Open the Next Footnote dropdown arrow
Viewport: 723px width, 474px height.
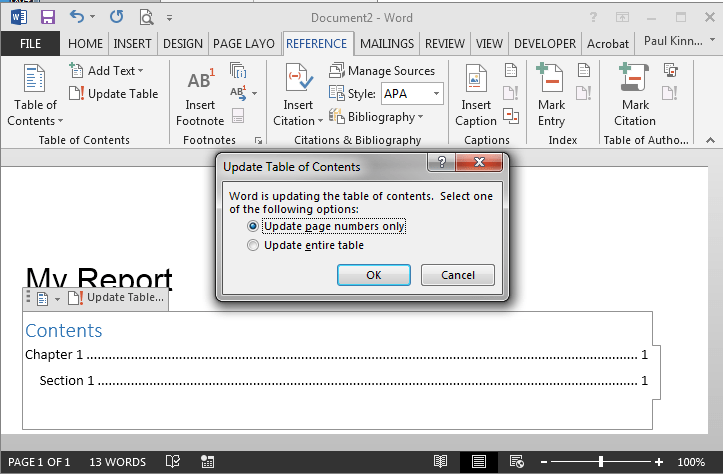pyautogui.click(x=255, y=93)
